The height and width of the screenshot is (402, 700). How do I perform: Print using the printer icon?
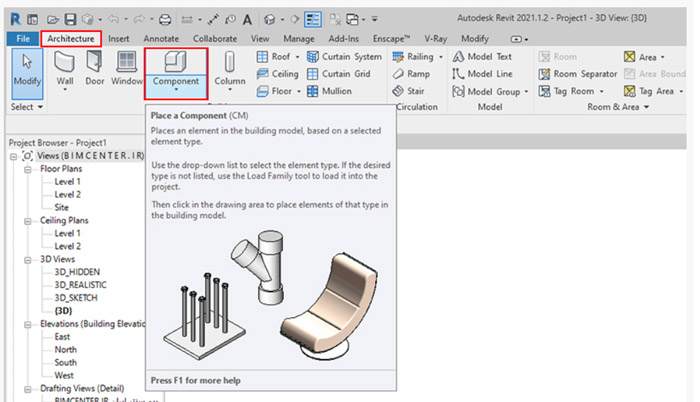point(165,20)
